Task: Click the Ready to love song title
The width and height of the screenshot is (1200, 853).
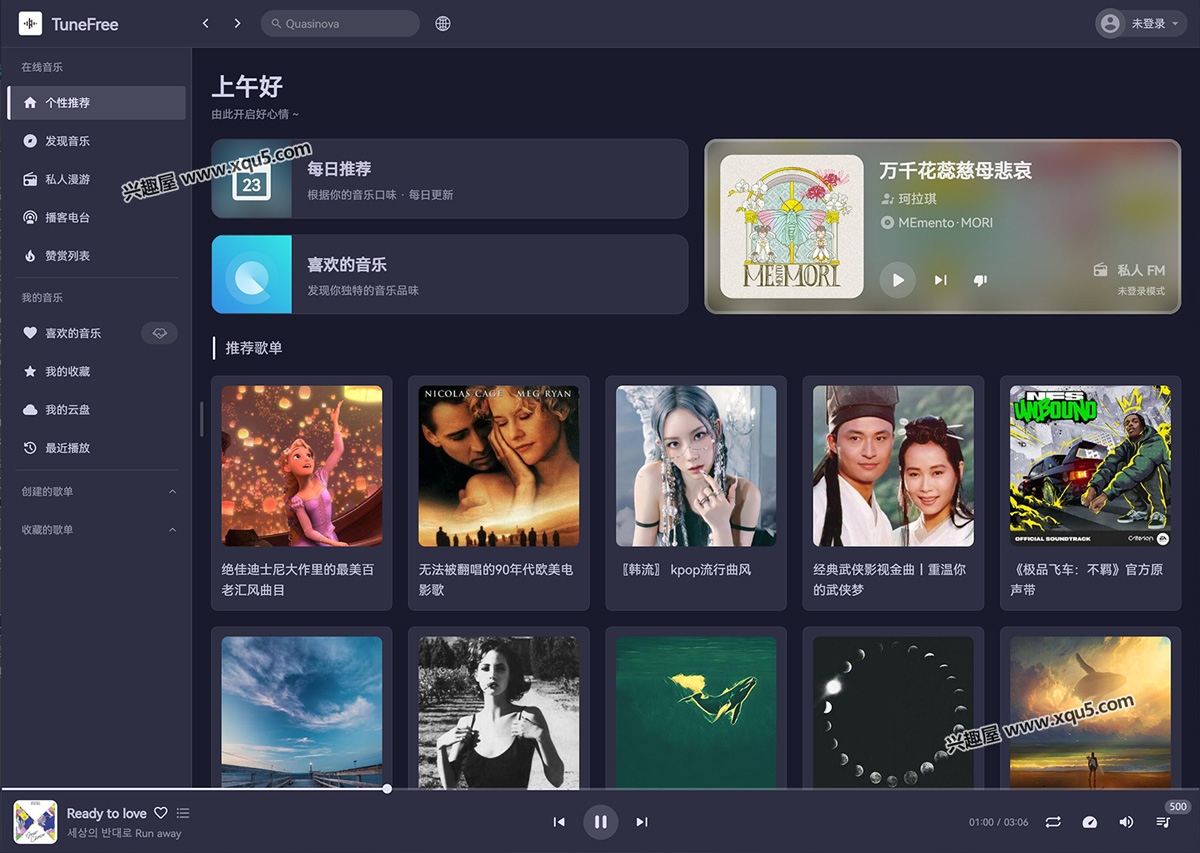Action: [x=107, y=813]
